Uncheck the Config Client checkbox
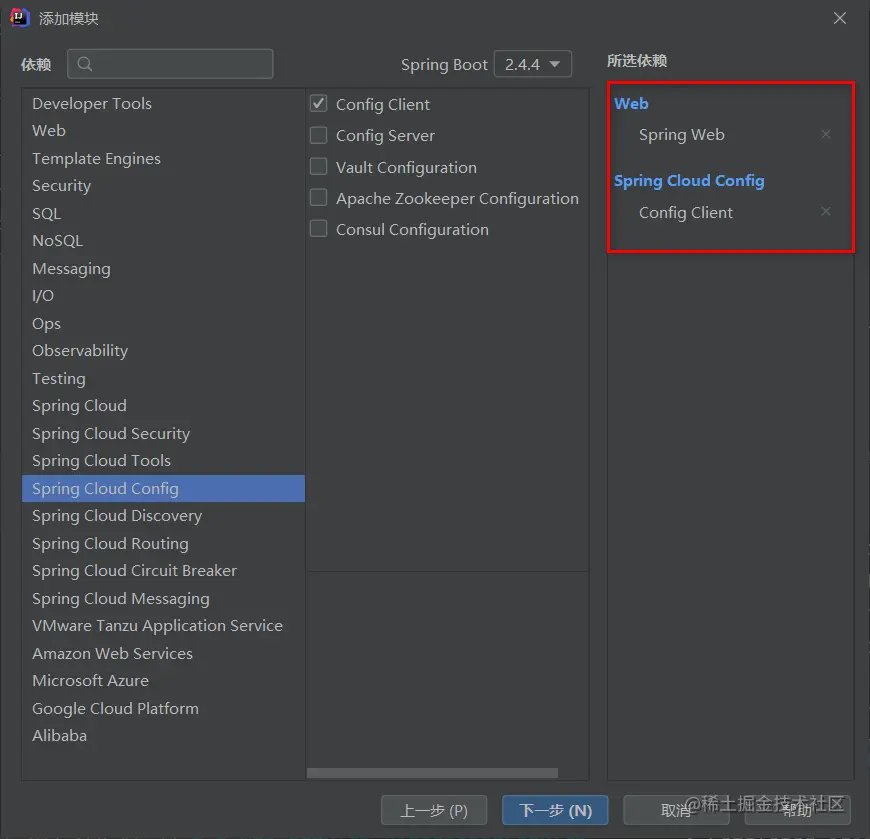The height and width of the screenshot is (839, 870). [x=318, y=104]
